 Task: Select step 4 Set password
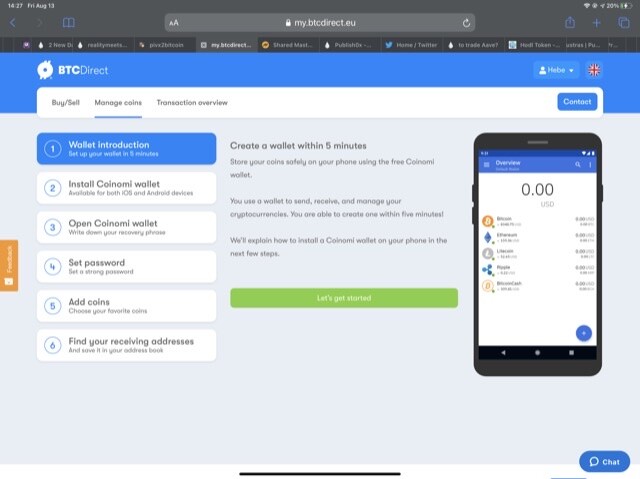[127, 266]
